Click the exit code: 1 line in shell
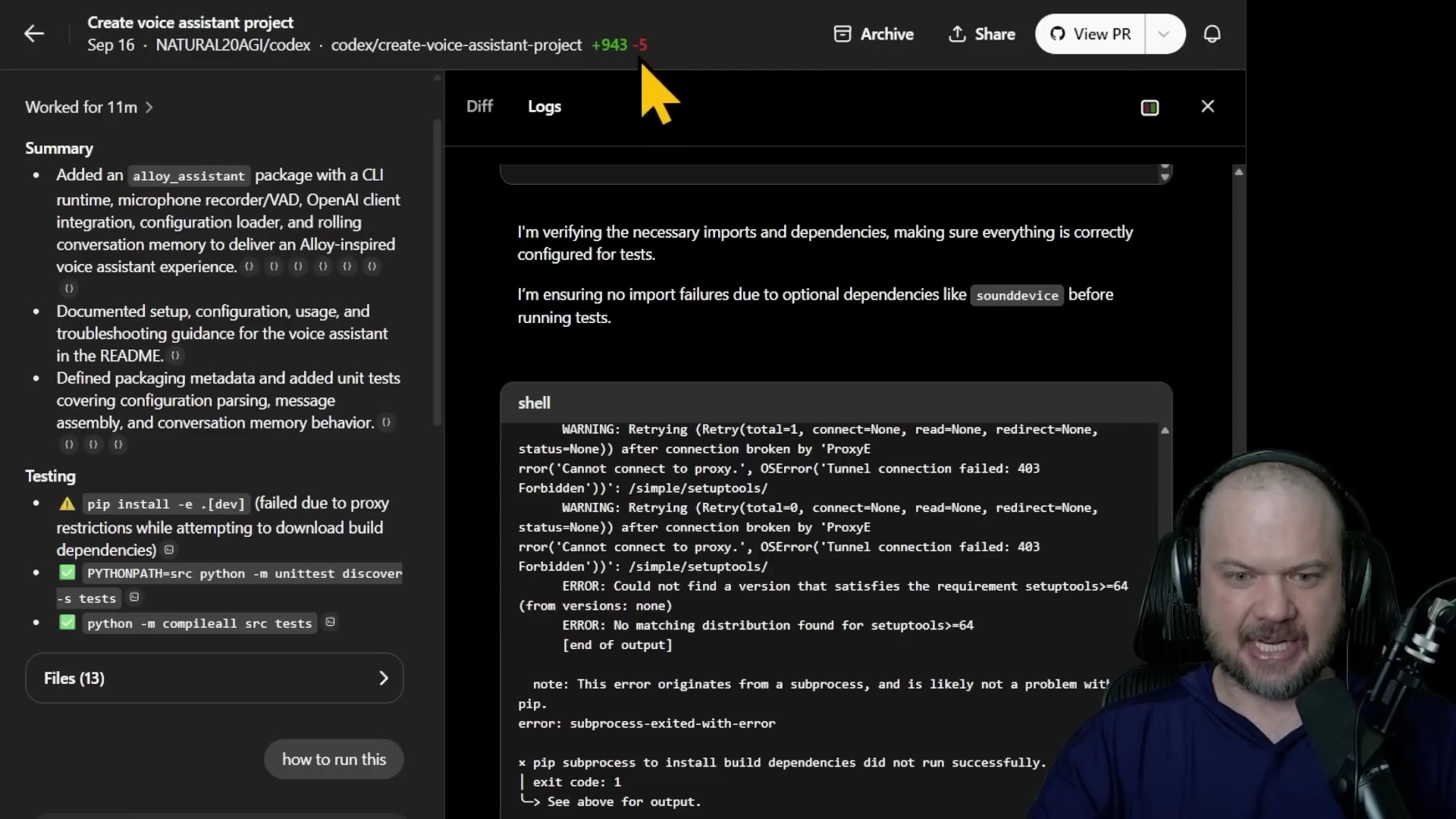This screenshot has width=1456, height=819. click(576, 782)
